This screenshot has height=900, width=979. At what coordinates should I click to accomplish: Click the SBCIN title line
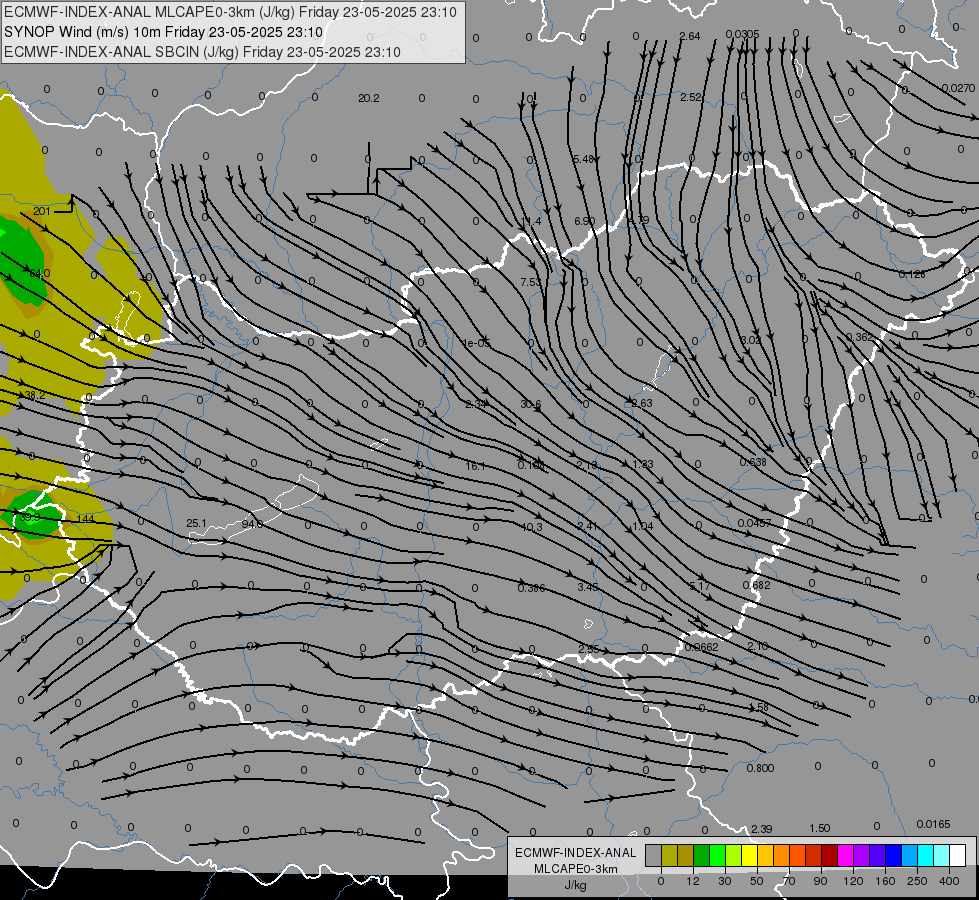click(x=202, y=52)
